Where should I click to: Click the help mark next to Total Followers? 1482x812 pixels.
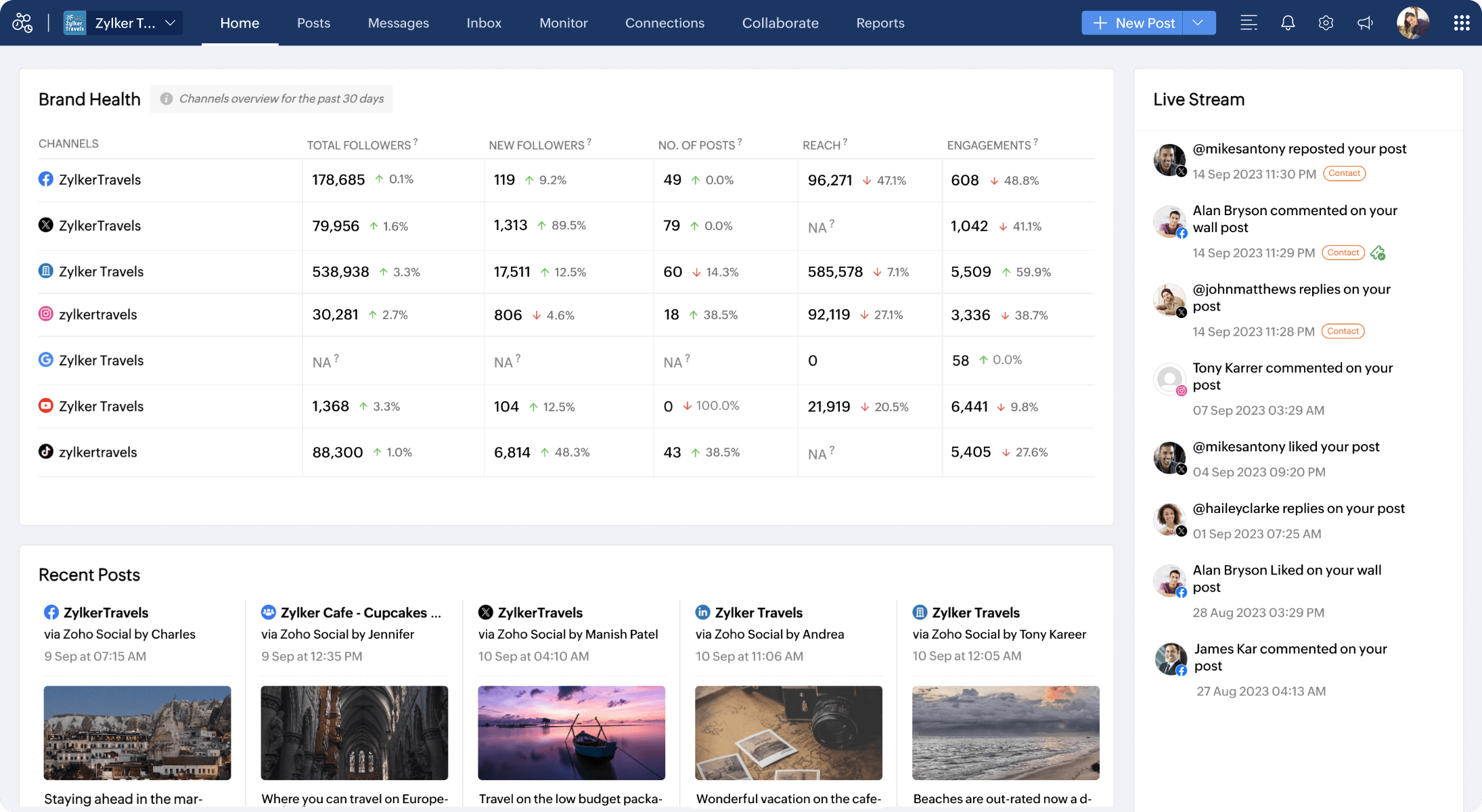tap(416, 141)
